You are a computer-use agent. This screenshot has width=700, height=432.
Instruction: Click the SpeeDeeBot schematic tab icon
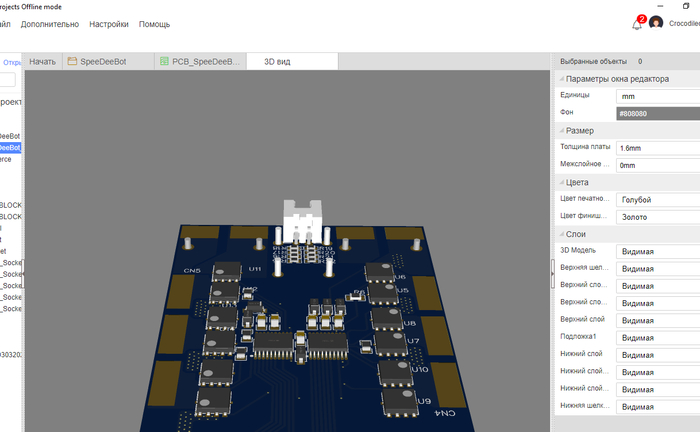[x=72, y=61]
